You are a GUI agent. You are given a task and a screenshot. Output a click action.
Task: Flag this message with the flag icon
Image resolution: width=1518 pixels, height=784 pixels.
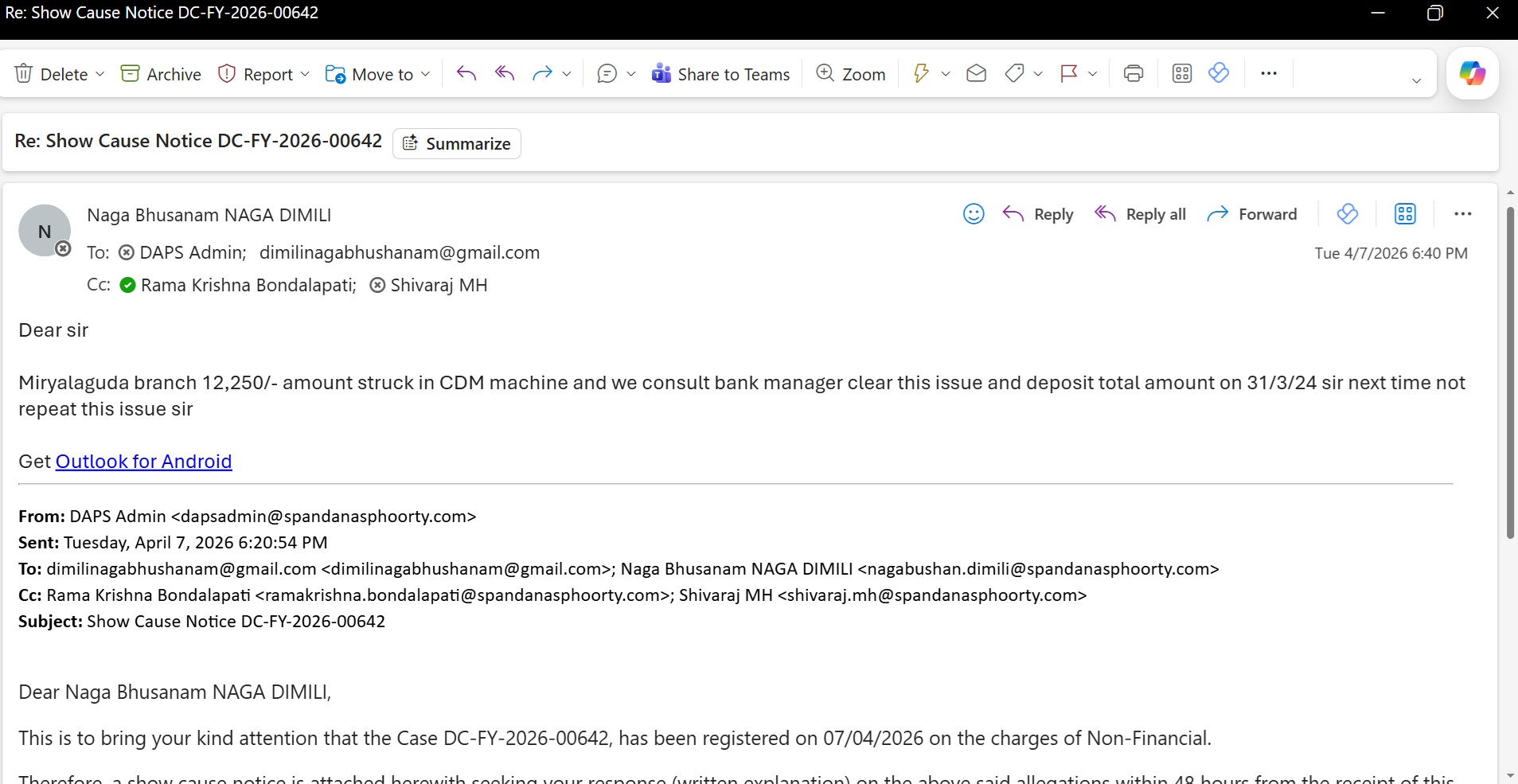[1069, 74]
